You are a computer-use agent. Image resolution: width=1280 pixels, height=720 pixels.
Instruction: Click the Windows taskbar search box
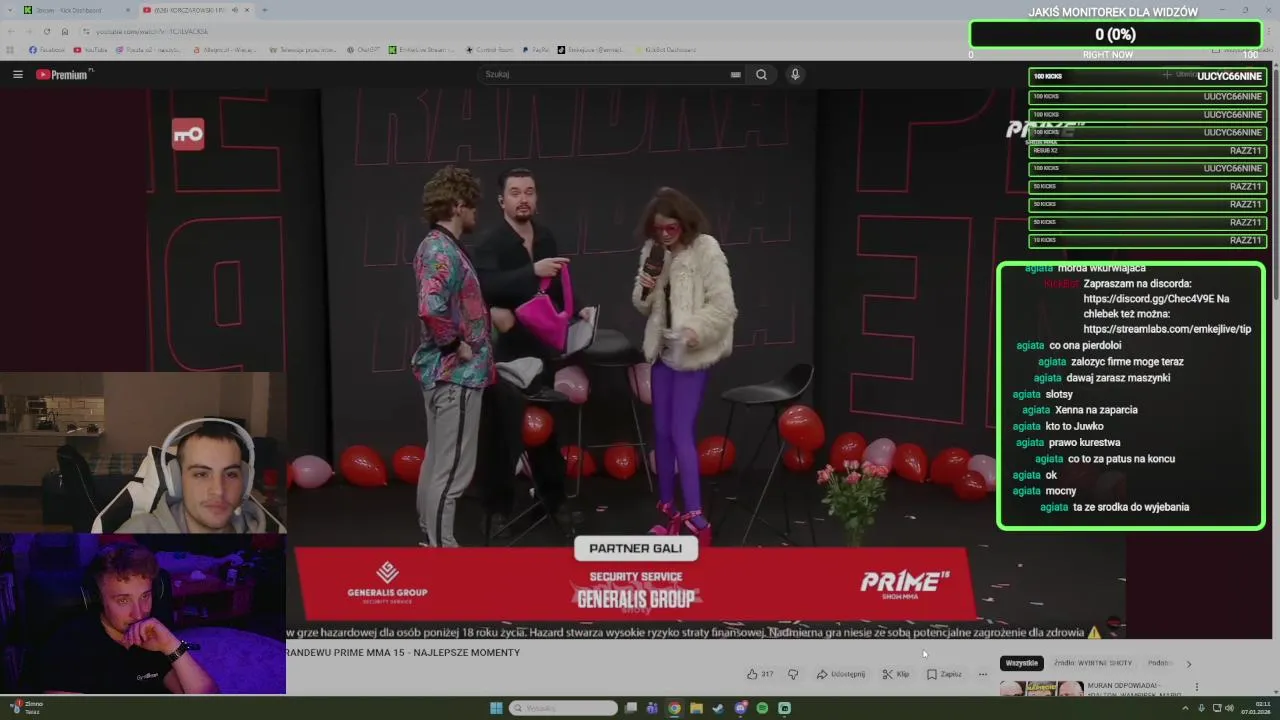(x=563, y=708)
